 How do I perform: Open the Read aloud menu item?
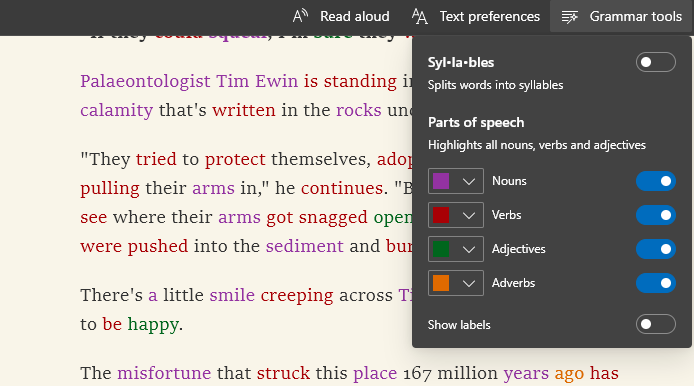pyautogui.click(x=341, y=16)
